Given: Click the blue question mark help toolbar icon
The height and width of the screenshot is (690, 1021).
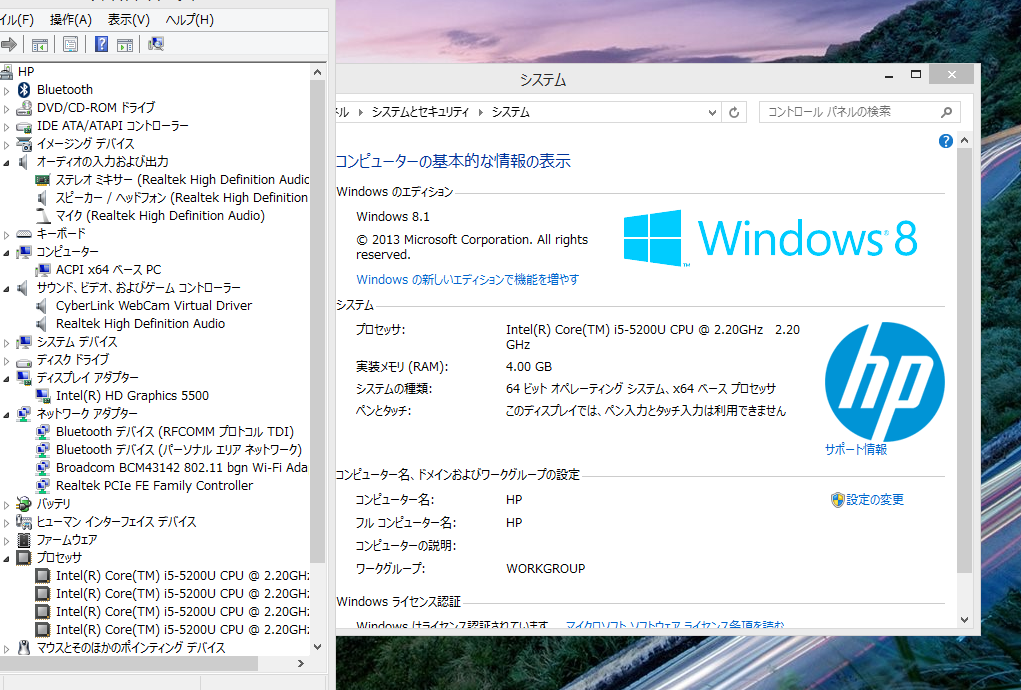Looking at the screenshot, I should click(x=102, y=44).
